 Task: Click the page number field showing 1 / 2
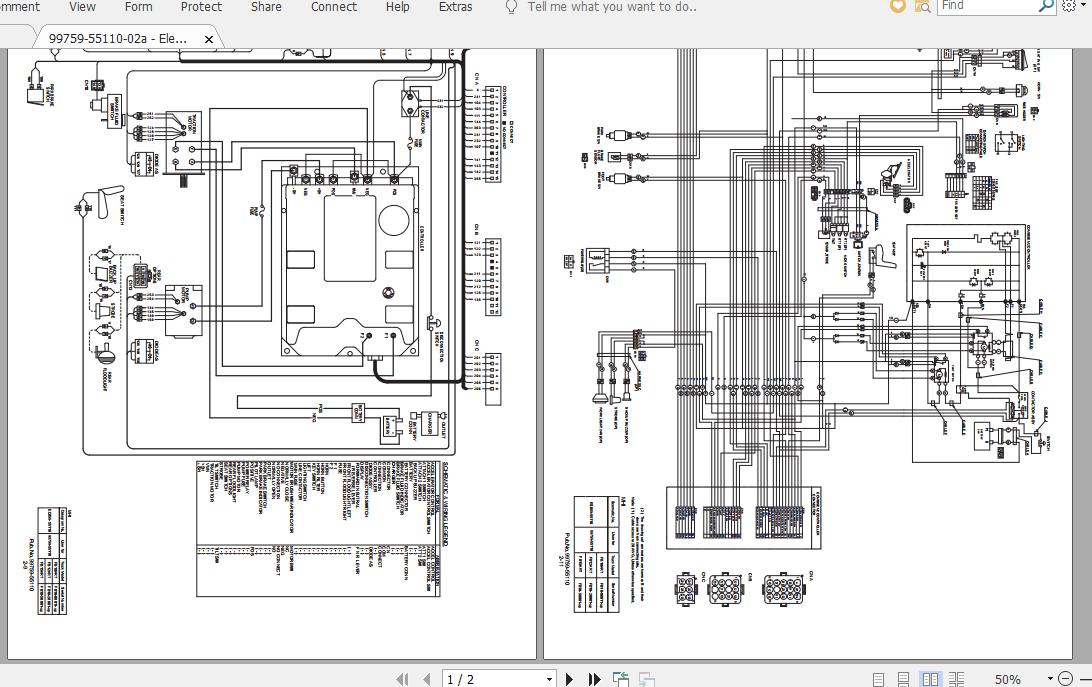(x=492, y=679)
